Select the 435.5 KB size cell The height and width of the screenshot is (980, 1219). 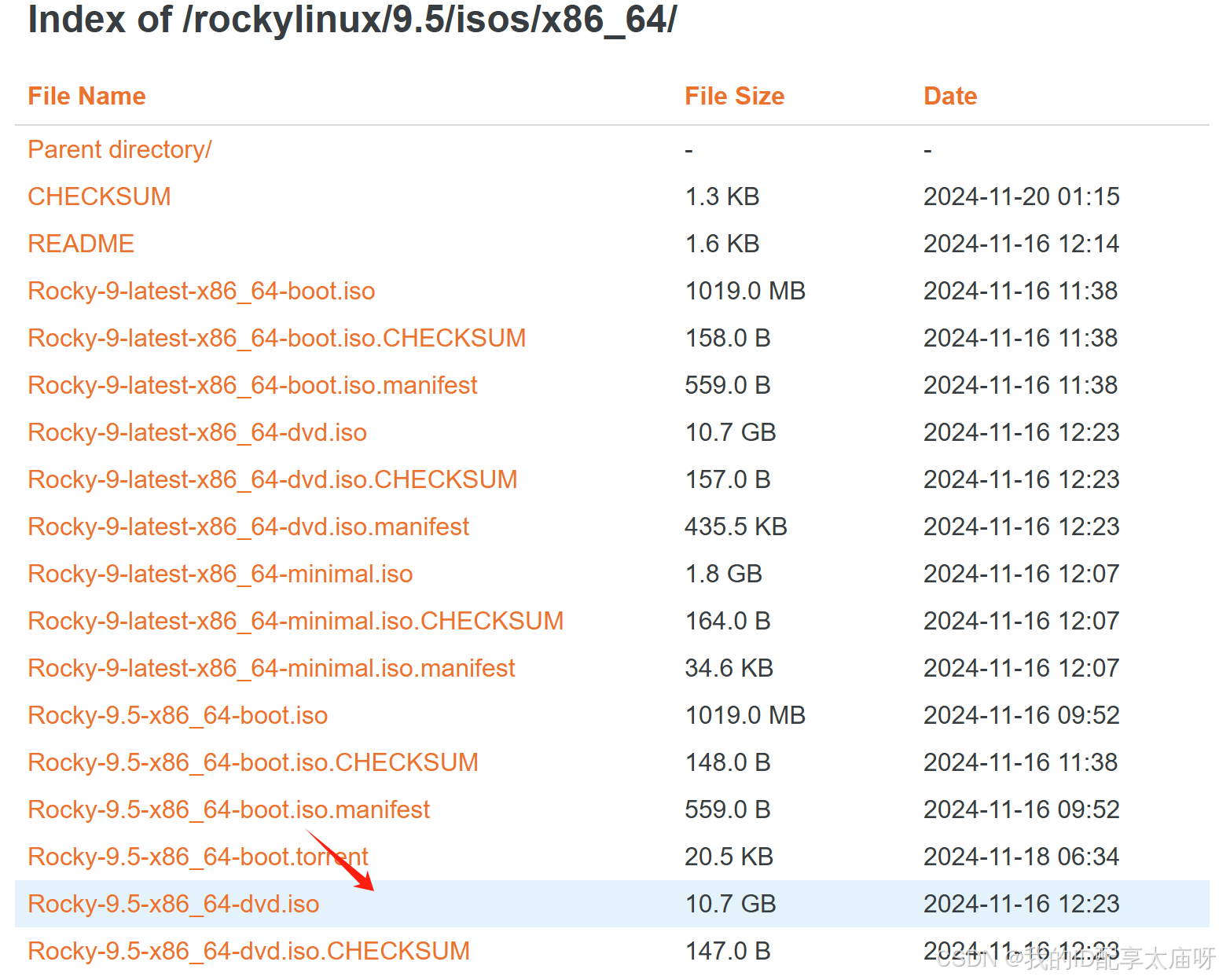click(736, 527)
